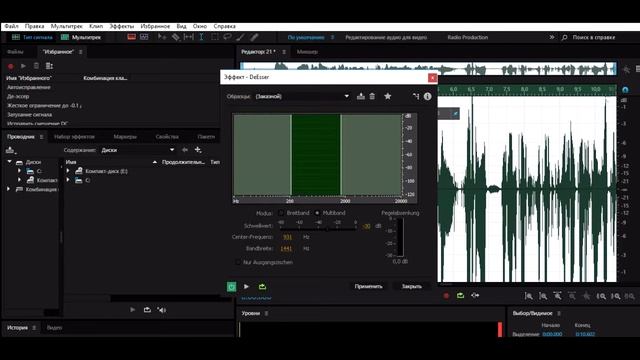
Task: Select the Spot Healing Brush tool
Action: [x=254, y=37]
